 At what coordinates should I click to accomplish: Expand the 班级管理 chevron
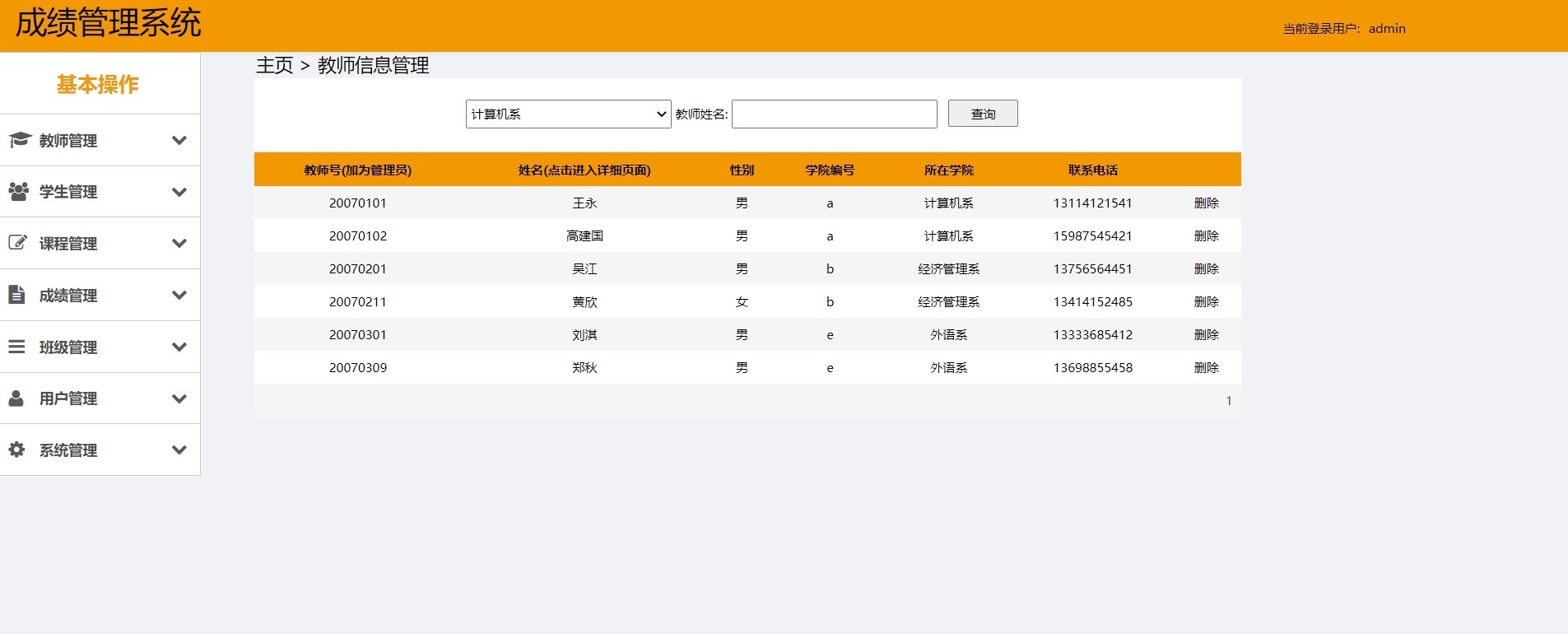point(179,347)
